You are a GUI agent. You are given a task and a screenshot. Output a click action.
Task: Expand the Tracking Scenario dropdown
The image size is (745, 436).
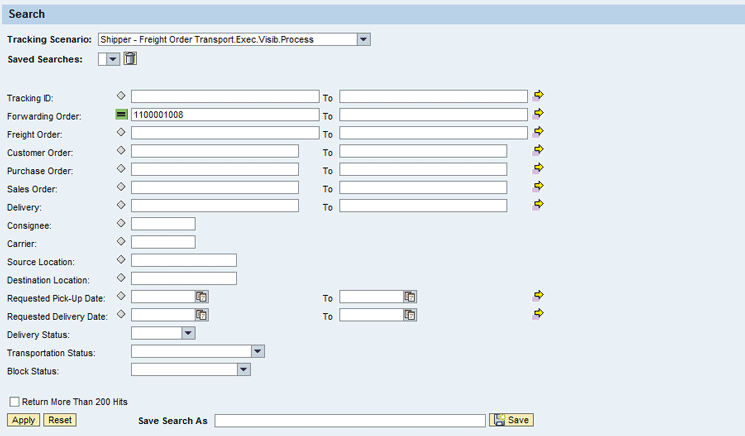coord(363,39)
